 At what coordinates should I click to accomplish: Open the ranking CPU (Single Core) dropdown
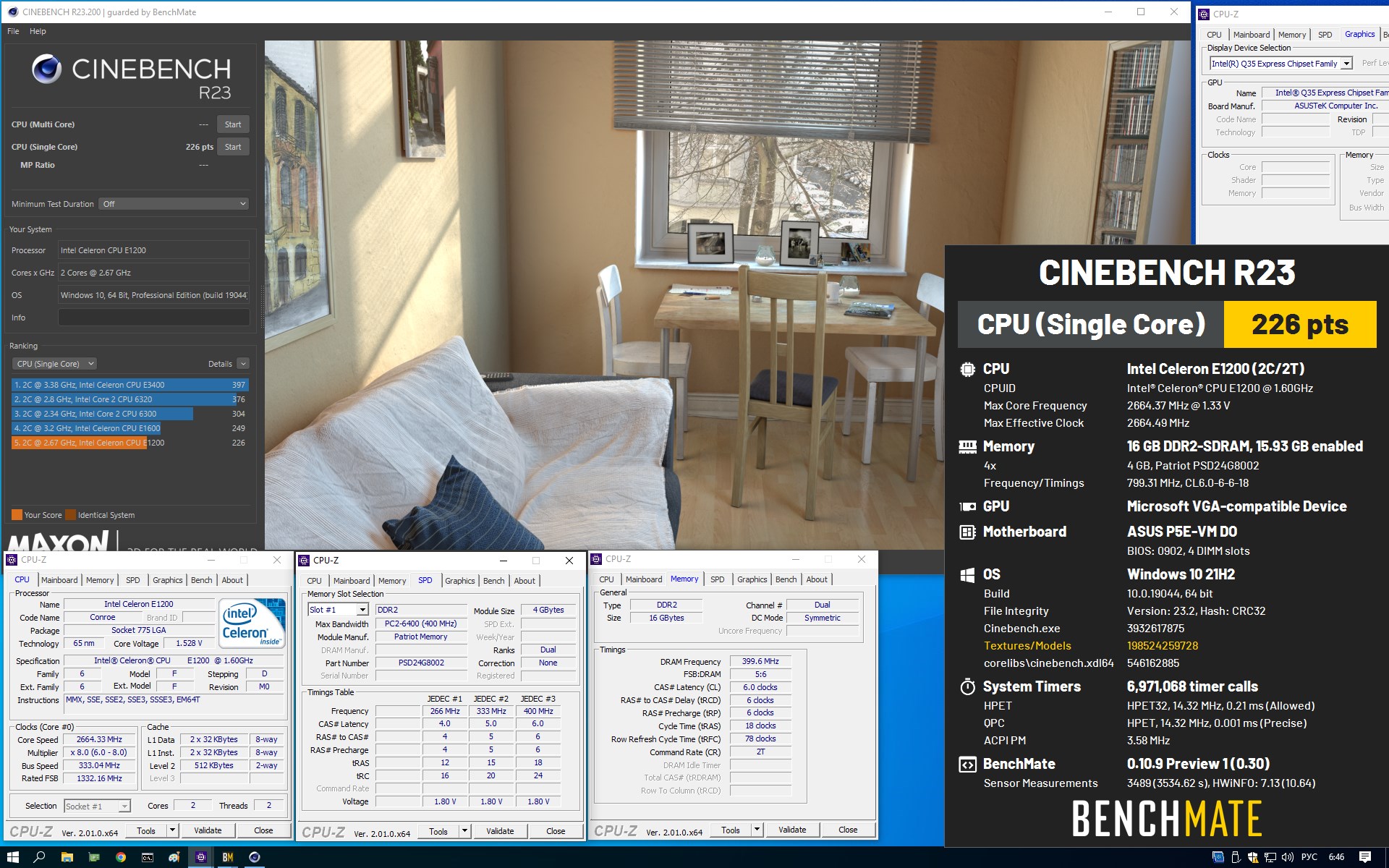pos(54,364)
